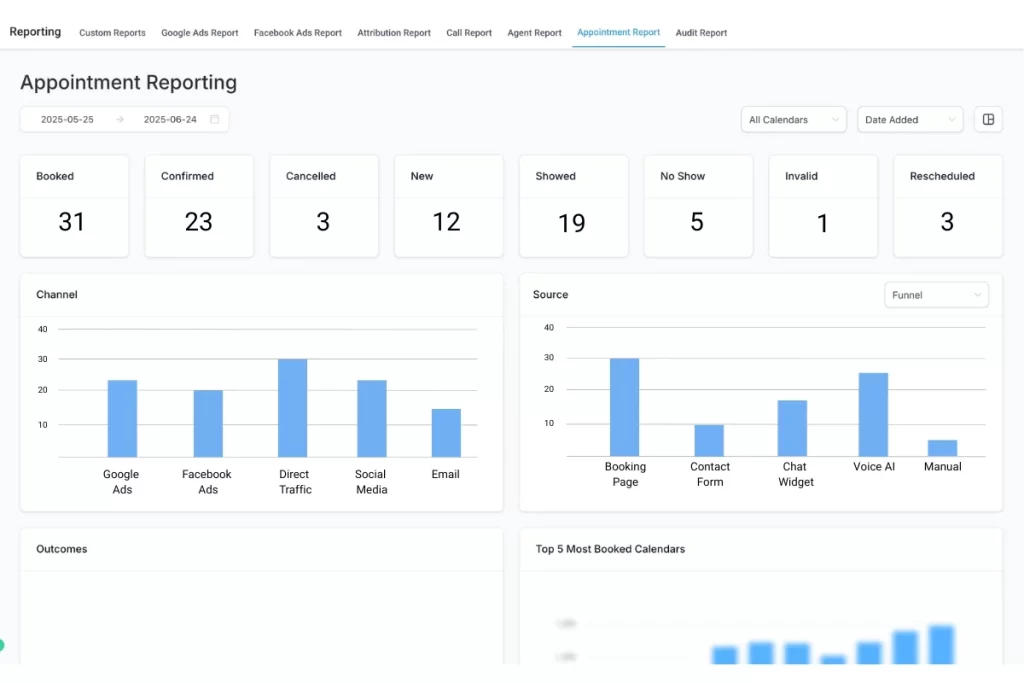The image size is (1024, 683).
Task: Click the start date 2025-05-25 field
Action: click(67, 119)
